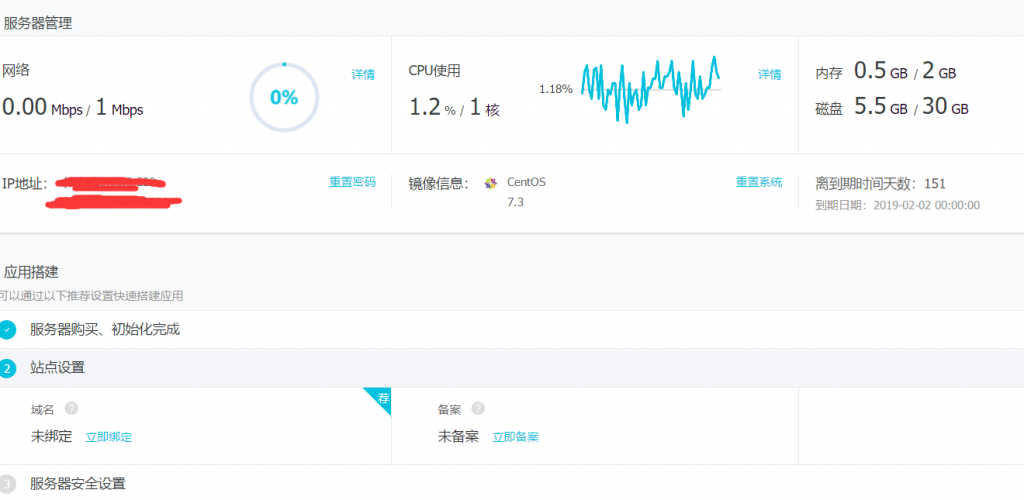Collapse the 站点设置 section
1024x500 pixels.
coord(58,368)
